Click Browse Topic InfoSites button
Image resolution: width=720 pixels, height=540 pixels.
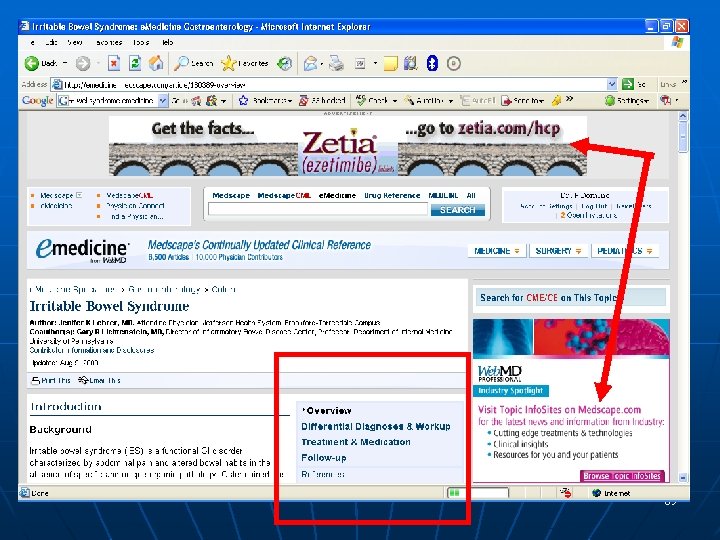click(x=622, y=476)
